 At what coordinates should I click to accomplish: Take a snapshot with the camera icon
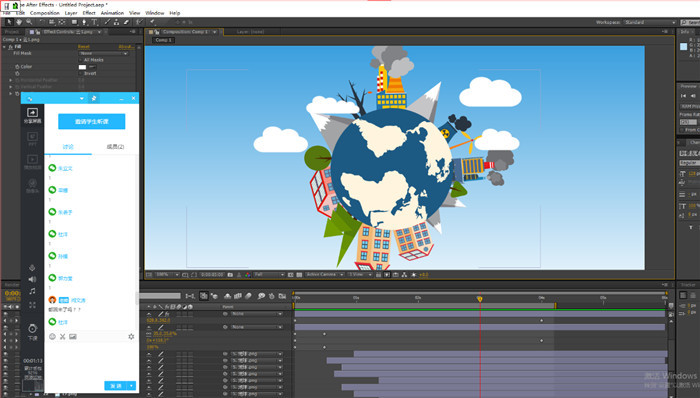click(x=230, y=275)
